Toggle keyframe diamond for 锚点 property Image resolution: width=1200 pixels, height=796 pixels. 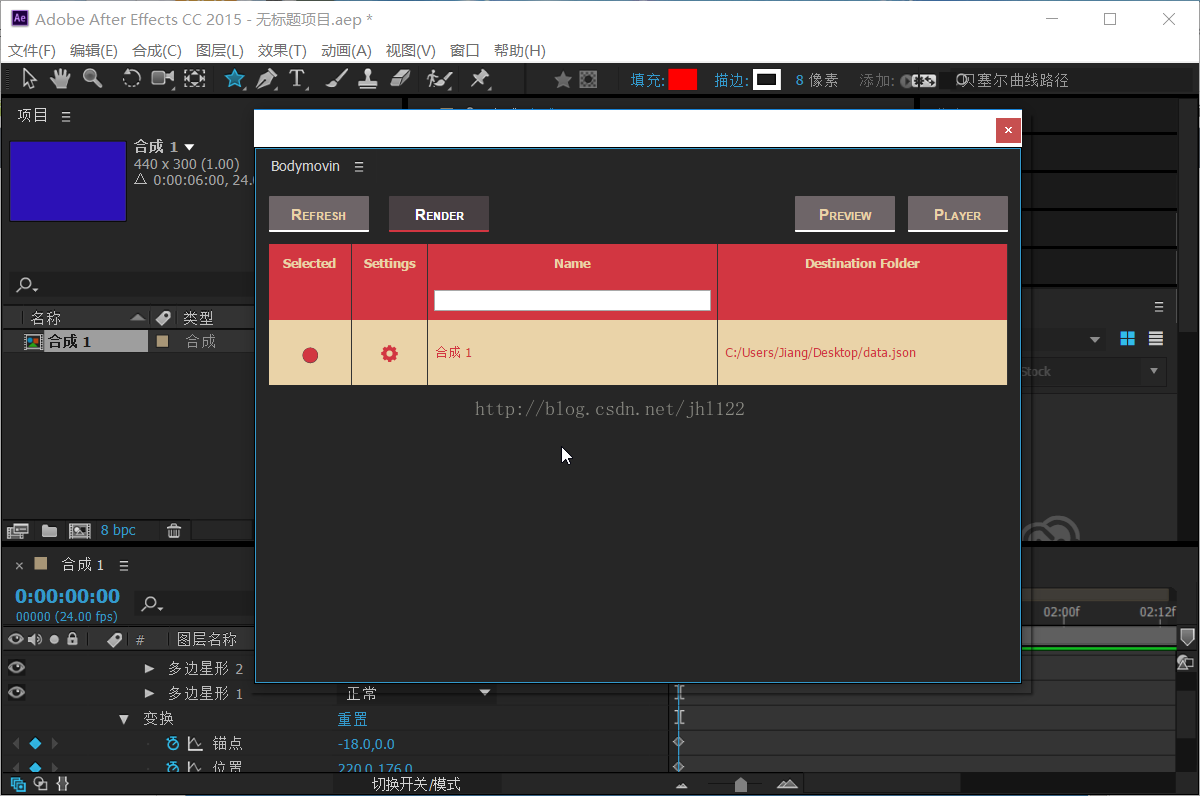35,743
